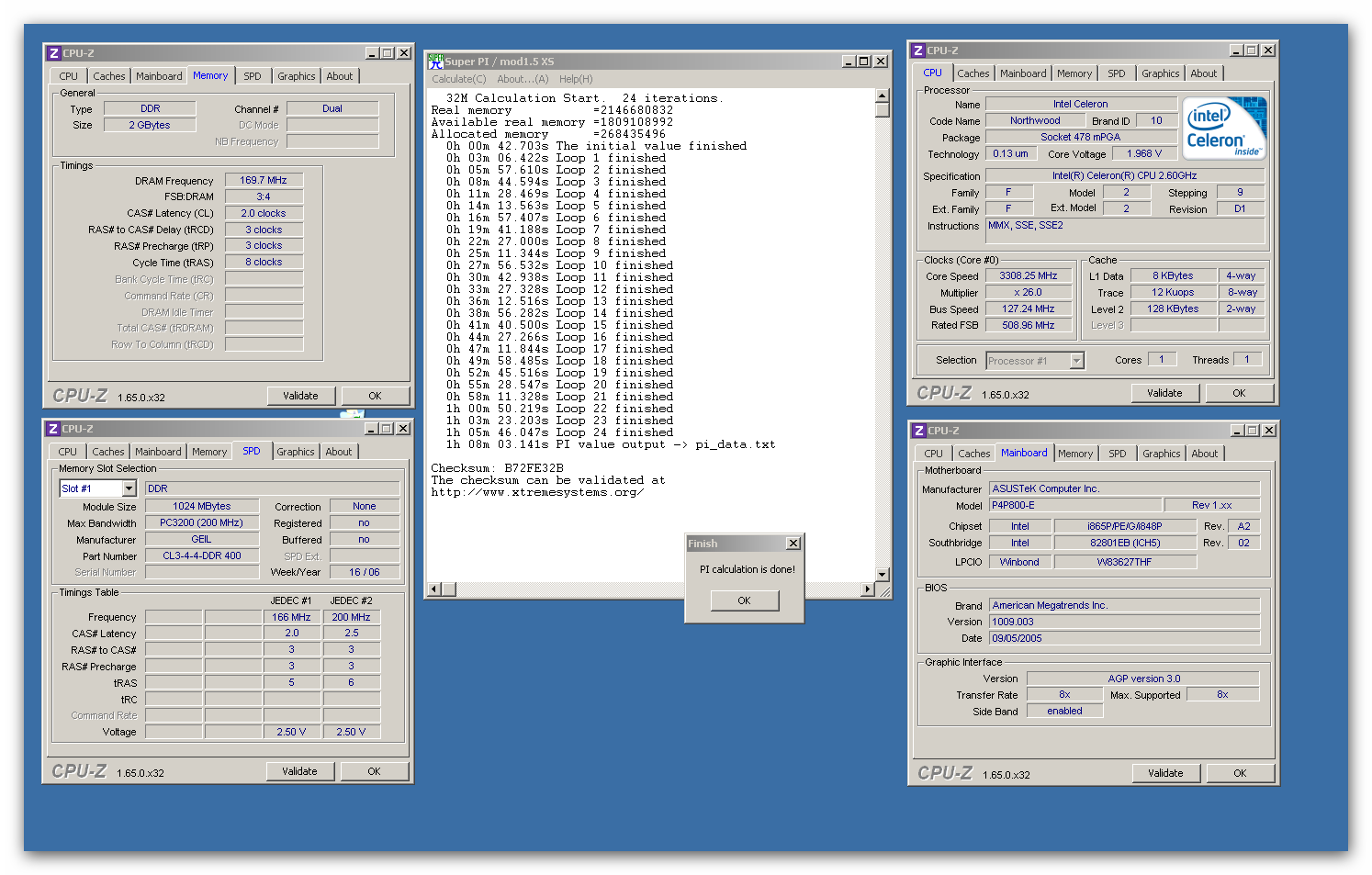Open Graphics tab in Mainboard window

(1161, 454)
